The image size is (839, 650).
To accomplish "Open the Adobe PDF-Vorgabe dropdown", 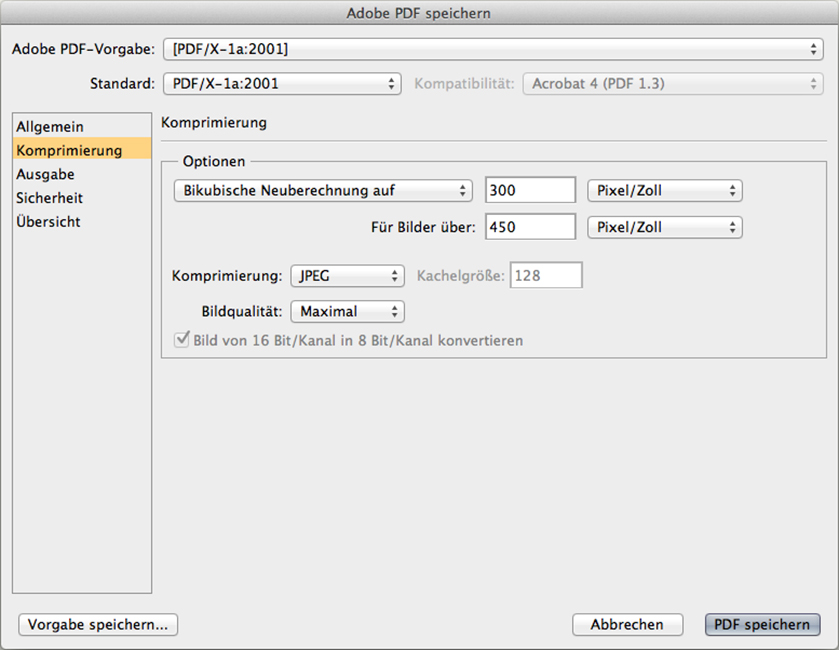I will click(493, 49).
